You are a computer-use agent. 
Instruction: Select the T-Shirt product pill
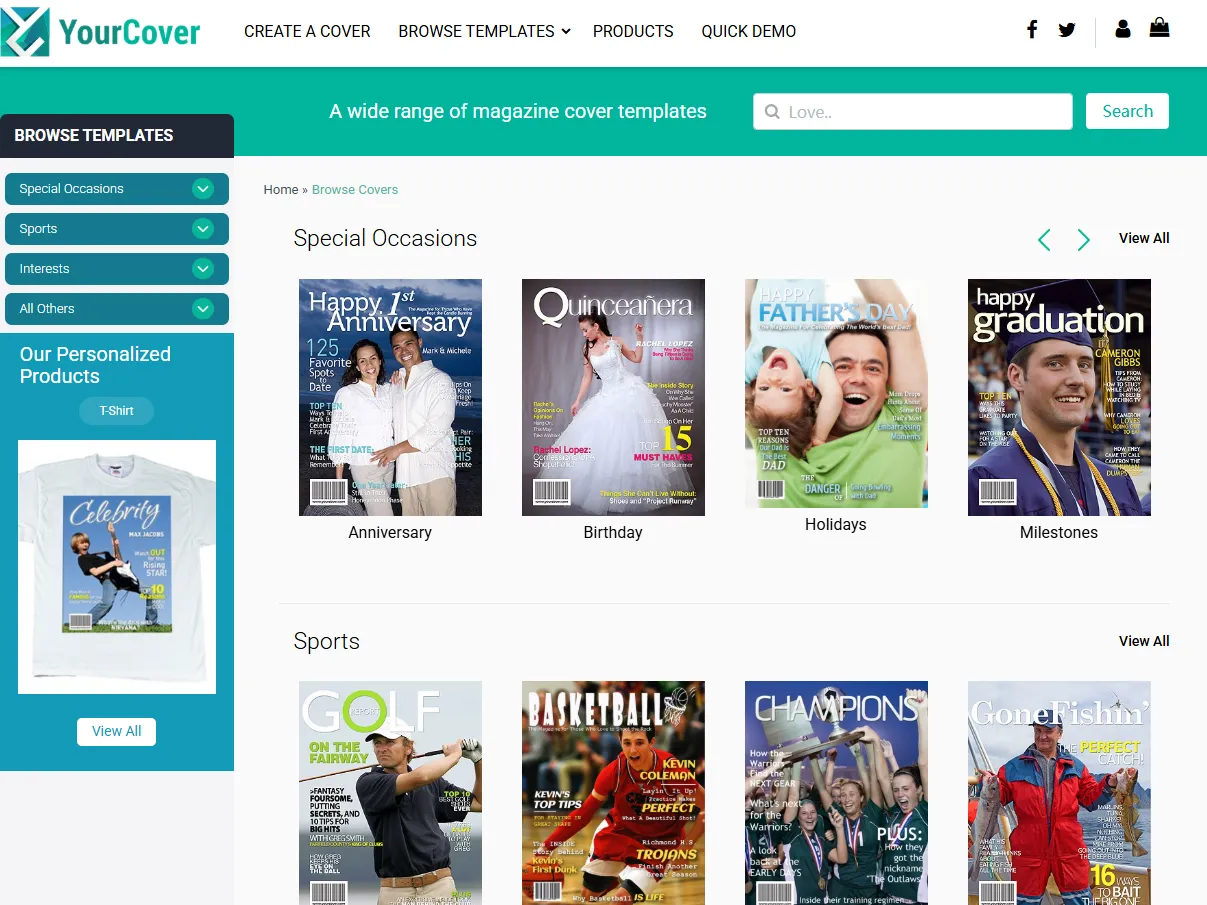point(116,411)
